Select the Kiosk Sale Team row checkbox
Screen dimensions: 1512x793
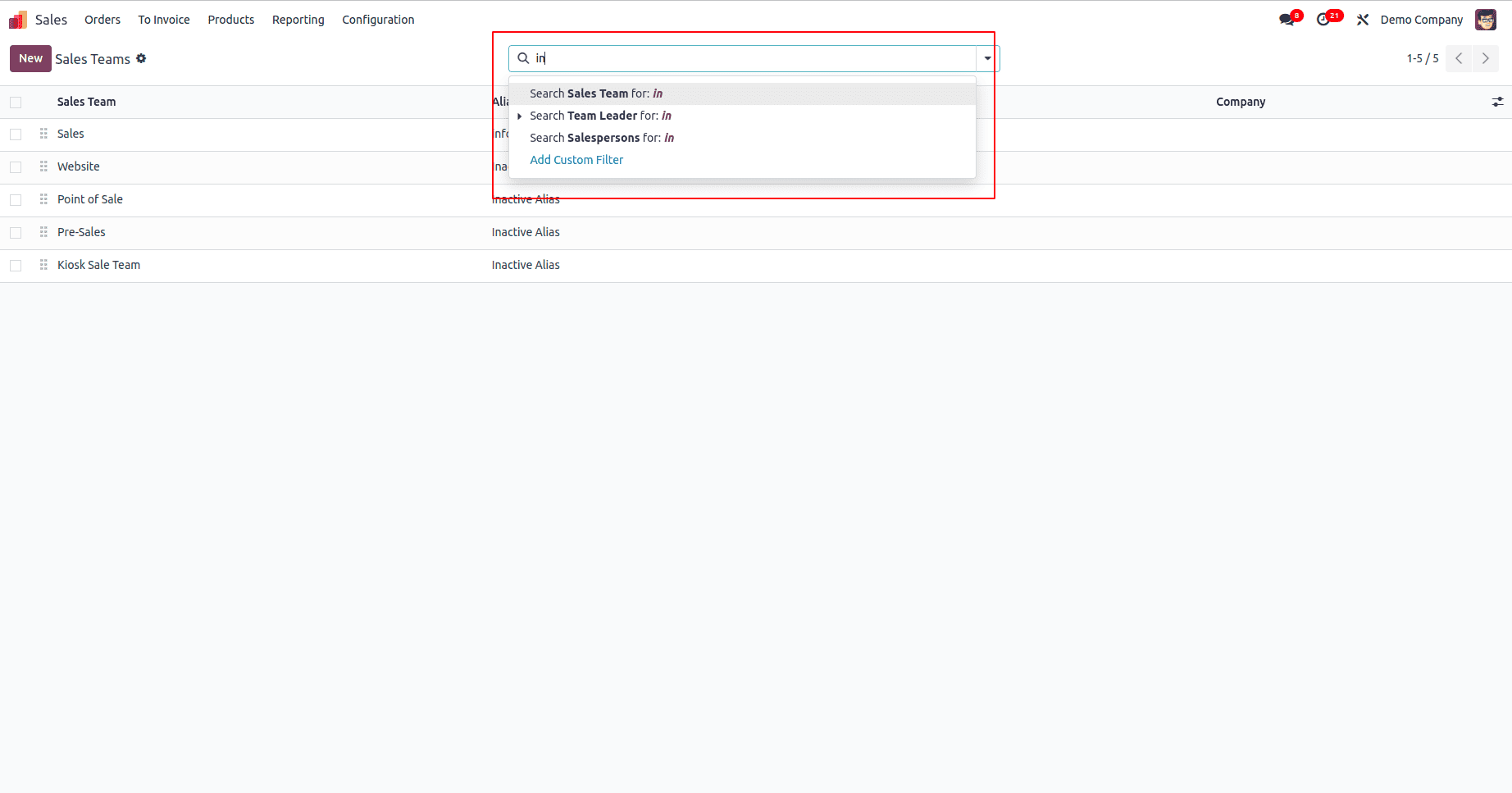tap(16, 266)
